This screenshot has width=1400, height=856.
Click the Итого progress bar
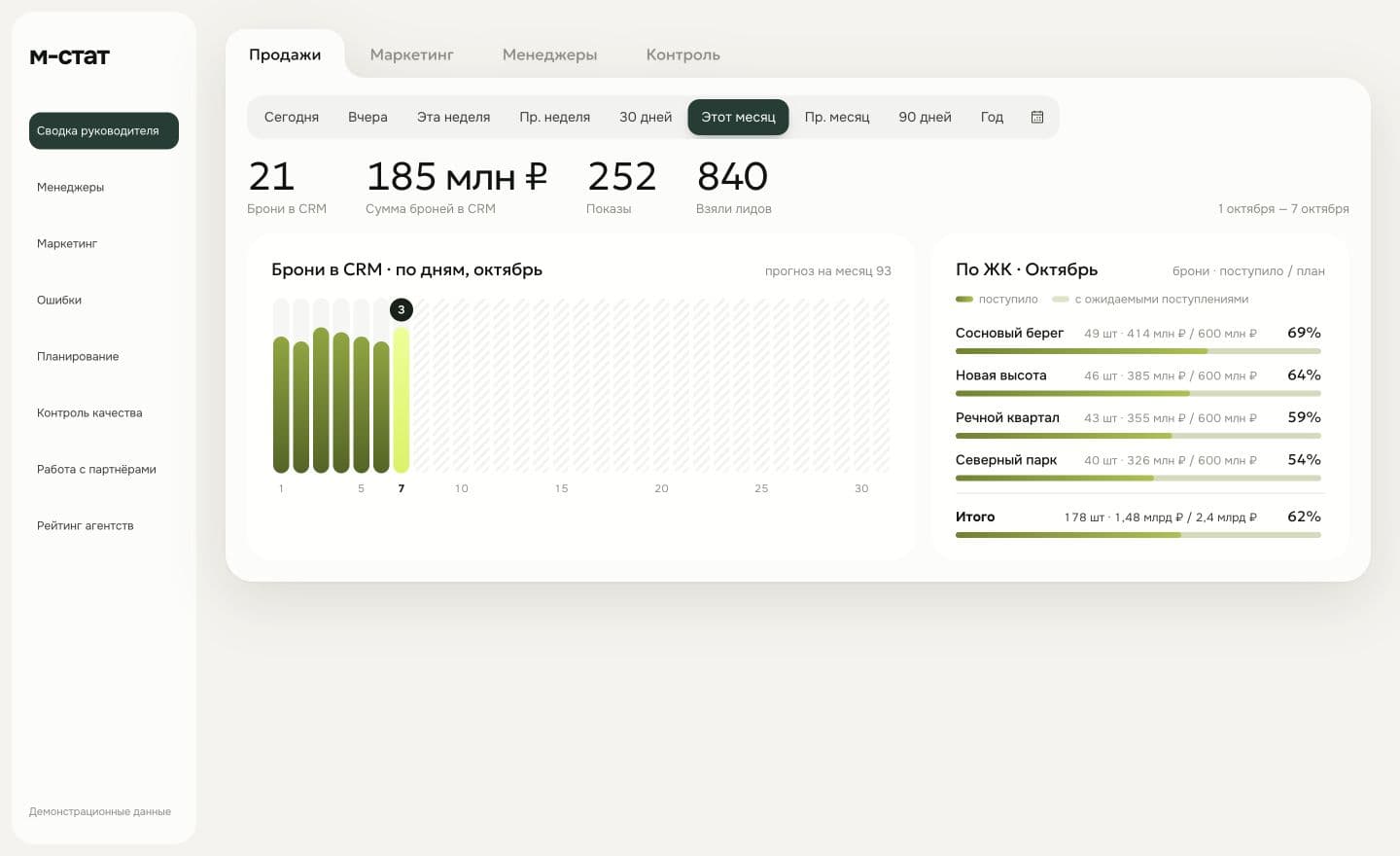(1137, 534)
